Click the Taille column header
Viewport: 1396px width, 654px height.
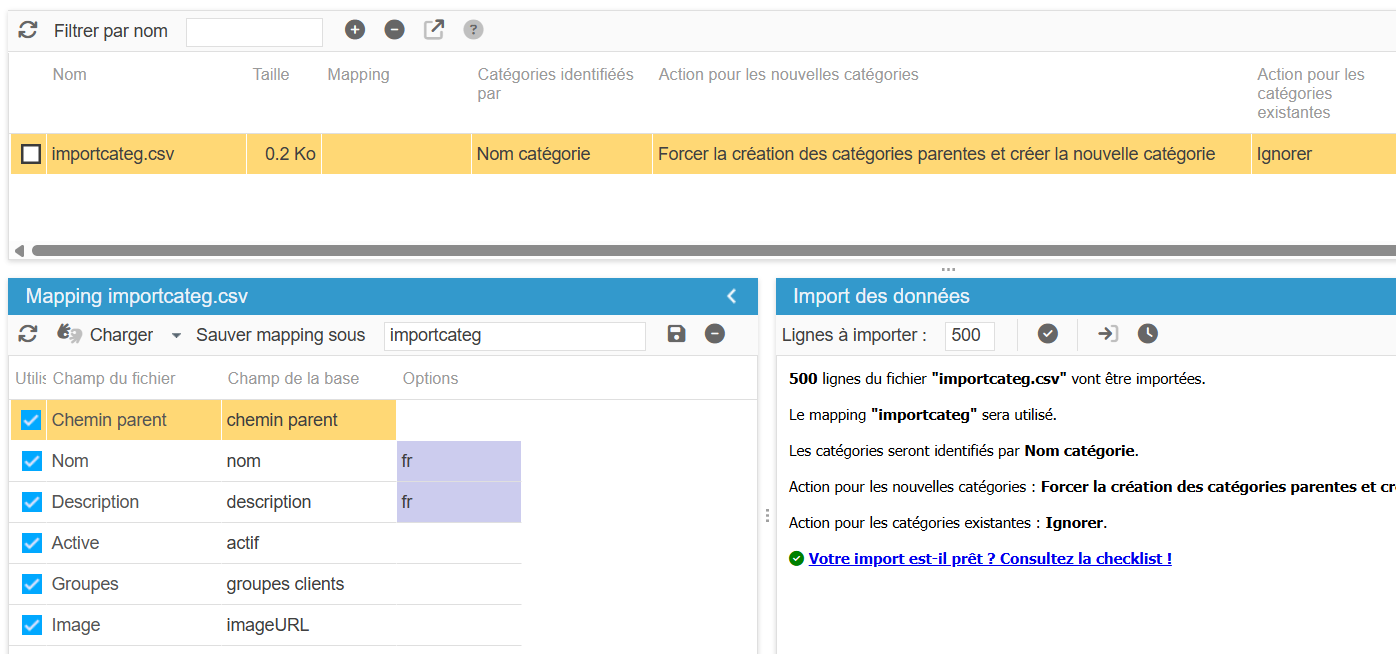tap(271, 75)
